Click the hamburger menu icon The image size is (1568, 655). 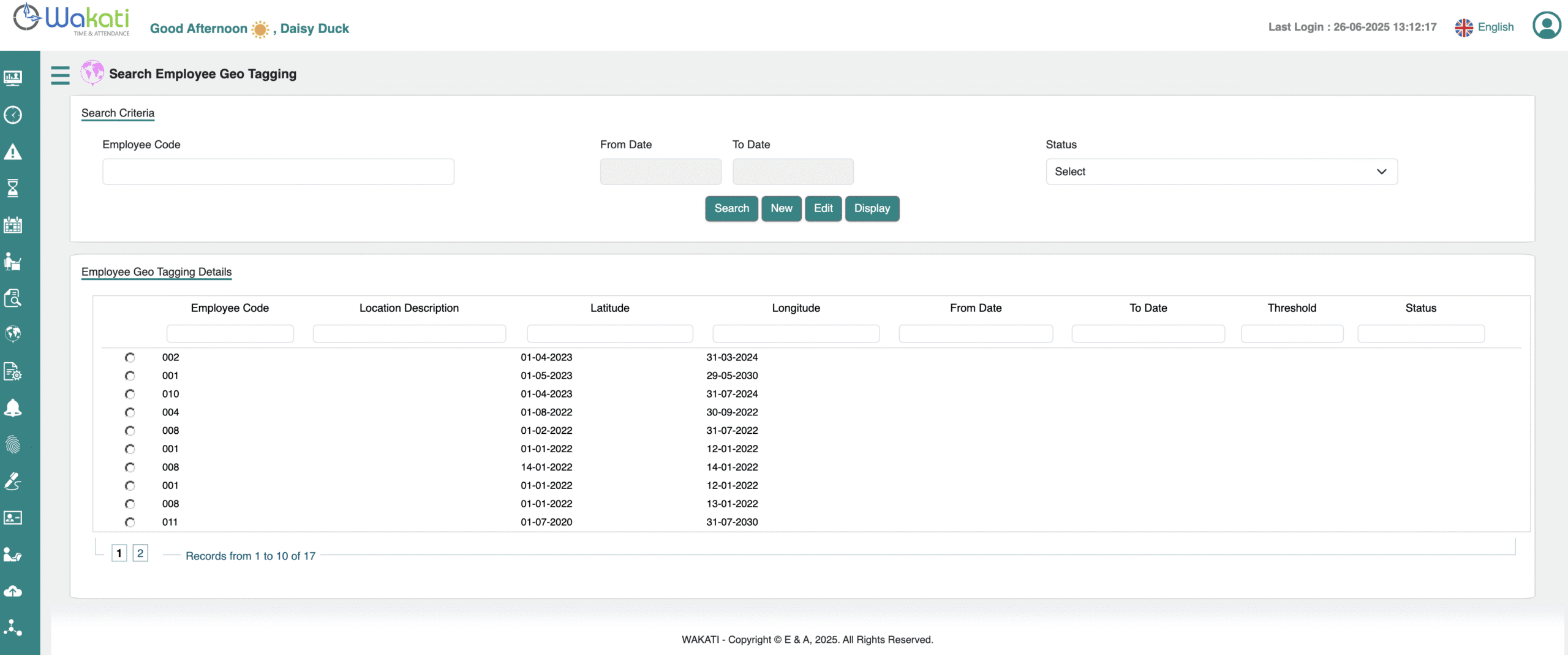(x=60, y=75)
